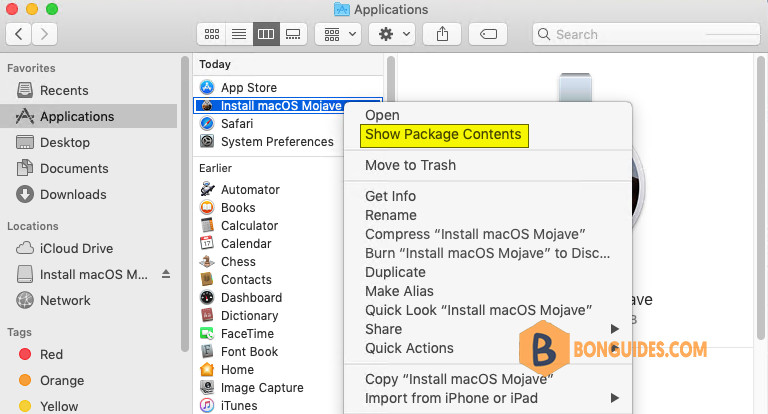Screen dimensions: 768x414
Task: Click the preview pane vertical scrollbar
Action: pos(761,197)
